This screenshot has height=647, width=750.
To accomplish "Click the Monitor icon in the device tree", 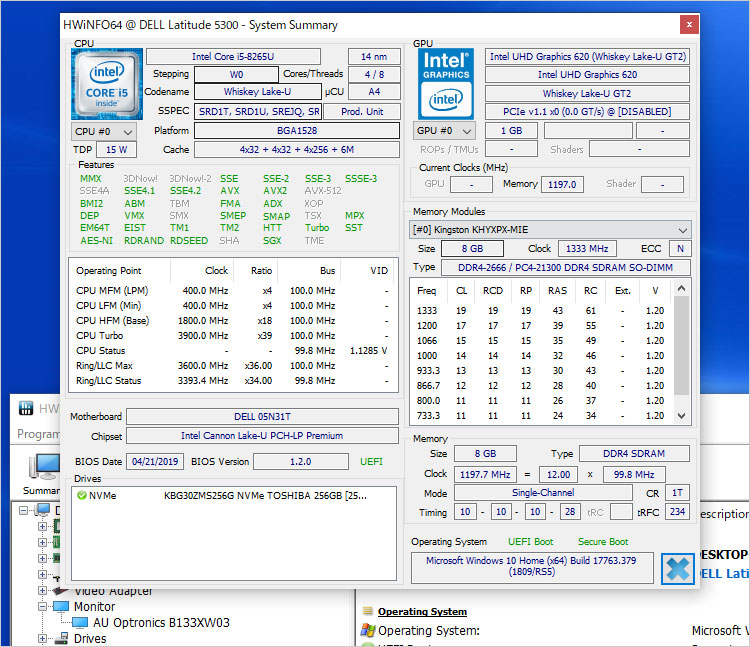I will click(61, 606).
